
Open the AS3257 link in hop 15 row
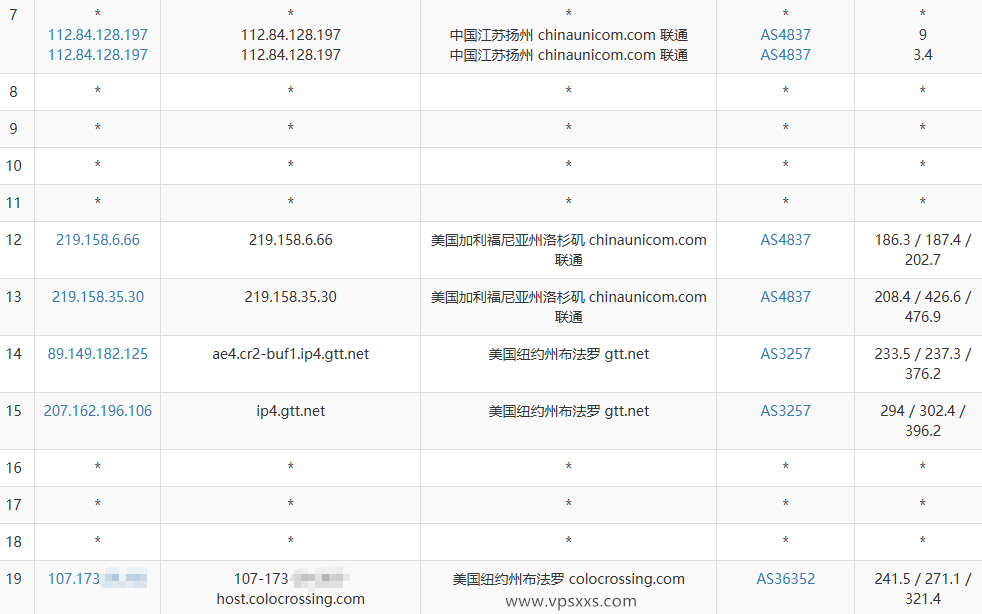[x=785, y=411]
